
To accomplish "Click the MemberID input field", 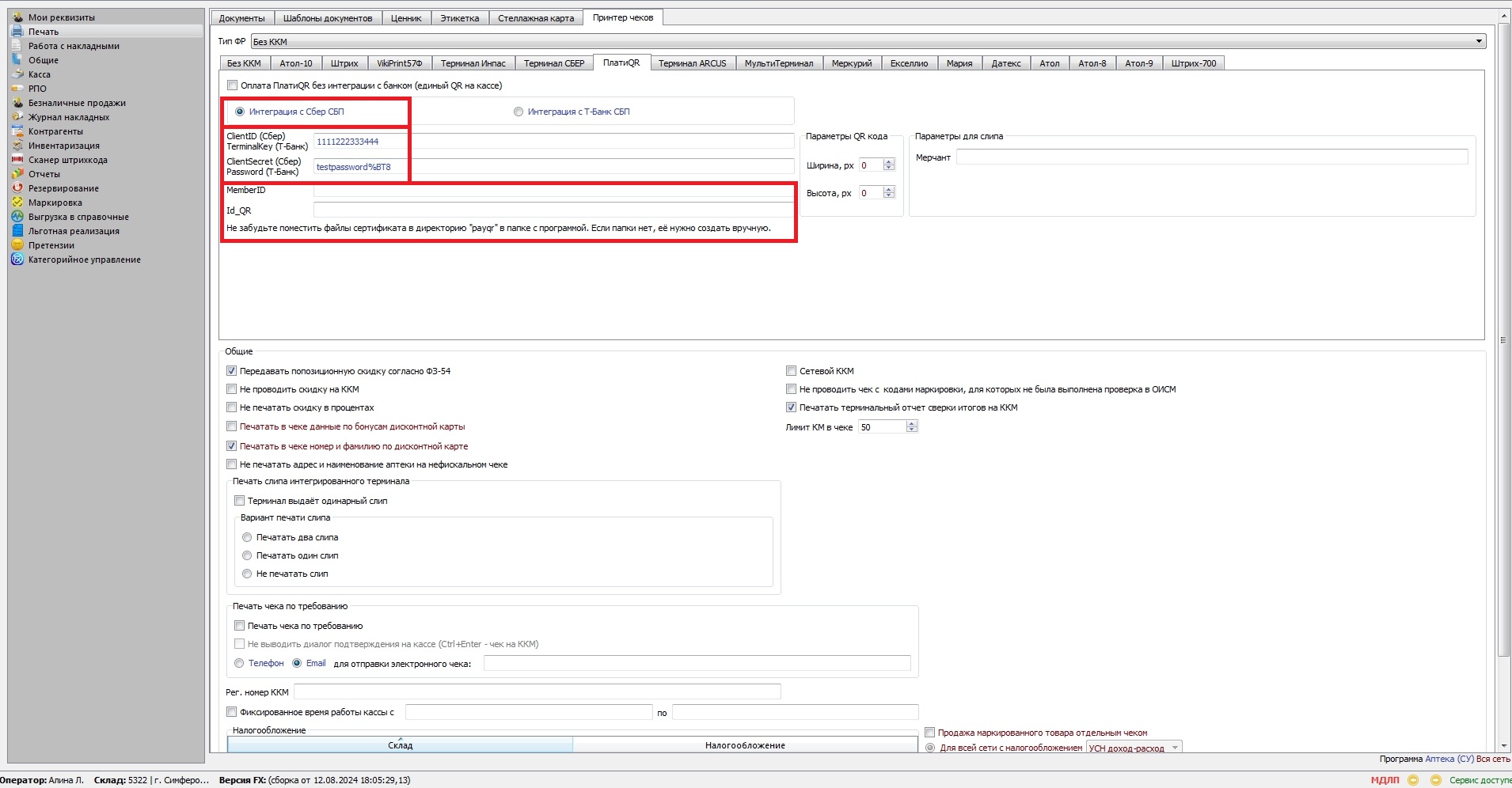I will [553, 191].
